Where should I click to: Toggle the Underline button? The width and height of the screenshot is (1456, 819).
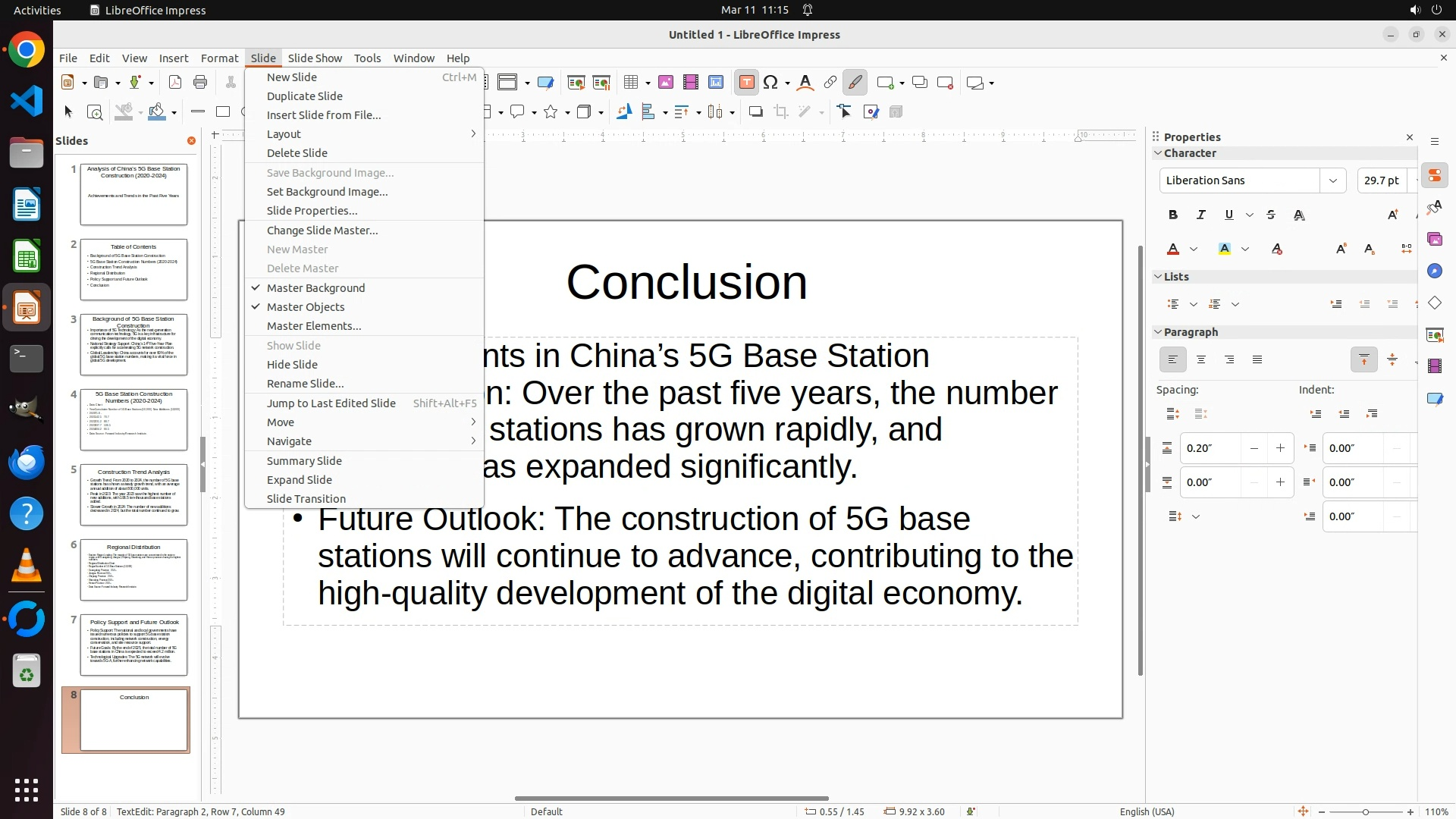[x=1229, y=215]
